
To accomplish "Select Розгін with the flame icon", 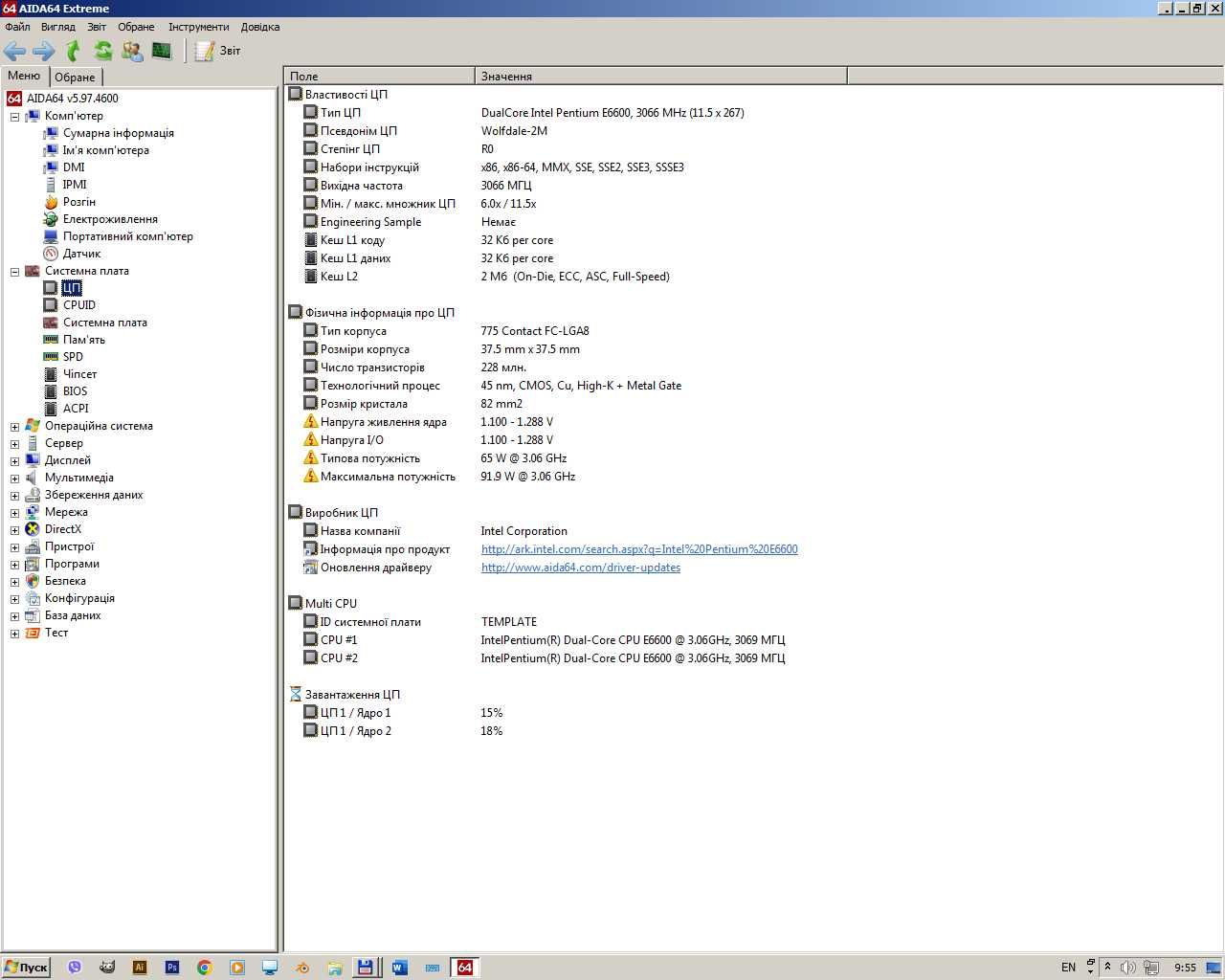I will [78, 202].
